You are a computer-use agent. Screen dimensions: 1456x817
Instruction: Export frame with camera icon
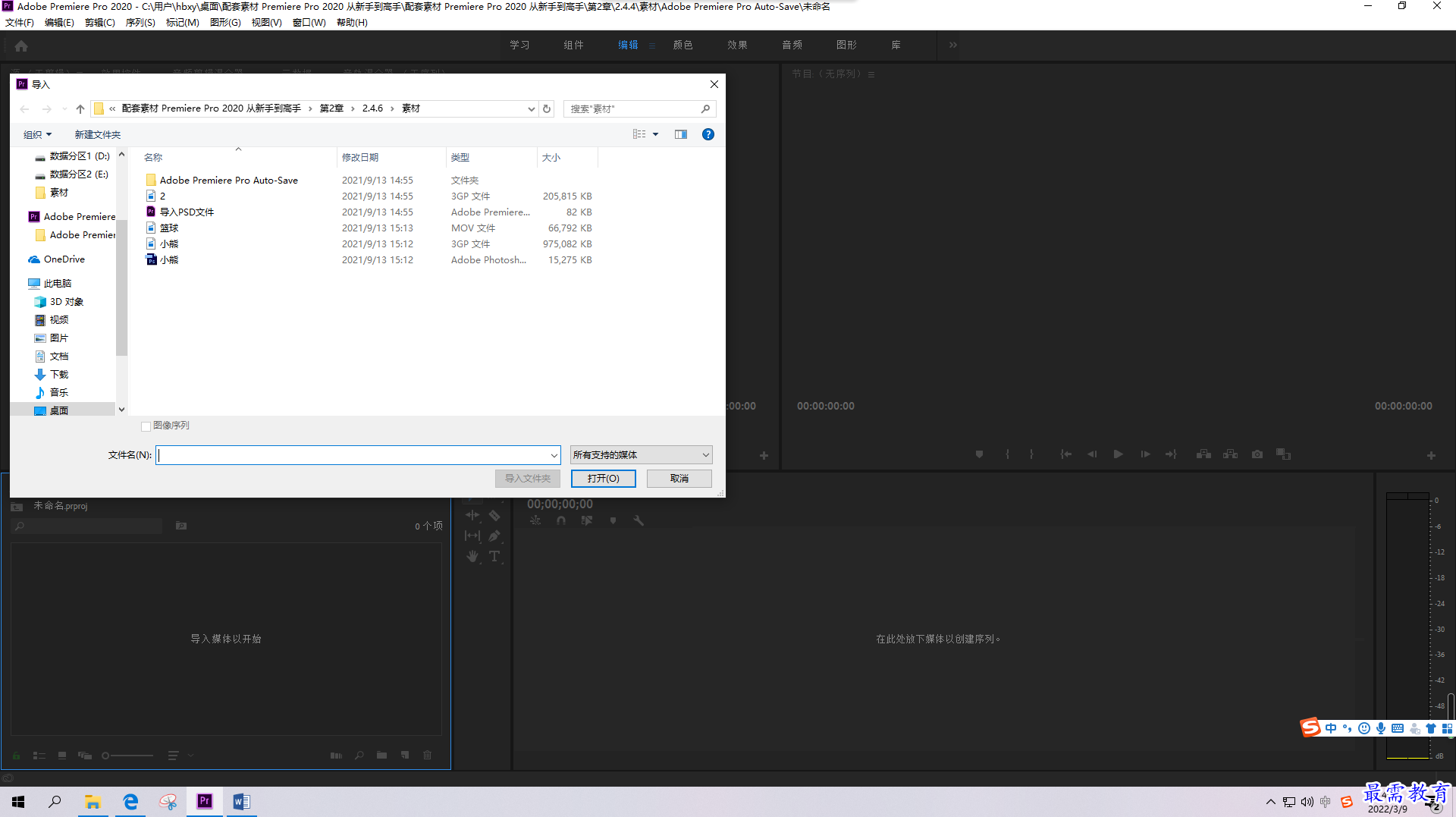pos(1257,454)
